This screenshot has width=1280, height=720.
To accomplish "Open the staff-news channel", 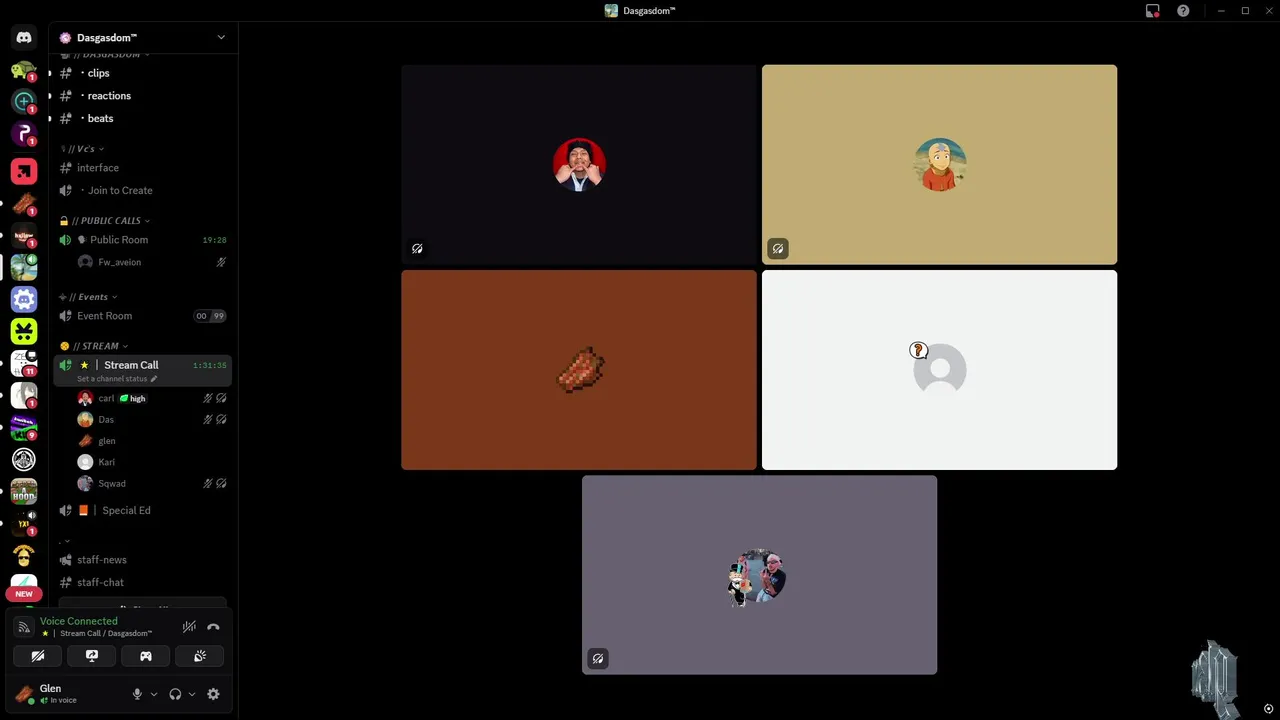I will (142, 560).
